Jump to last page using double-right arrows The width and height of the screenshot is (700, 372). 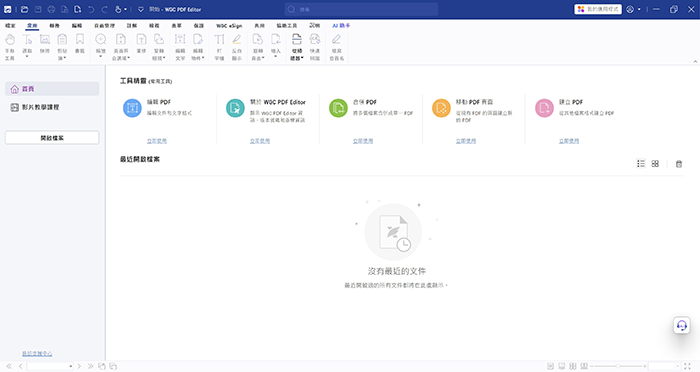(91, 366)
